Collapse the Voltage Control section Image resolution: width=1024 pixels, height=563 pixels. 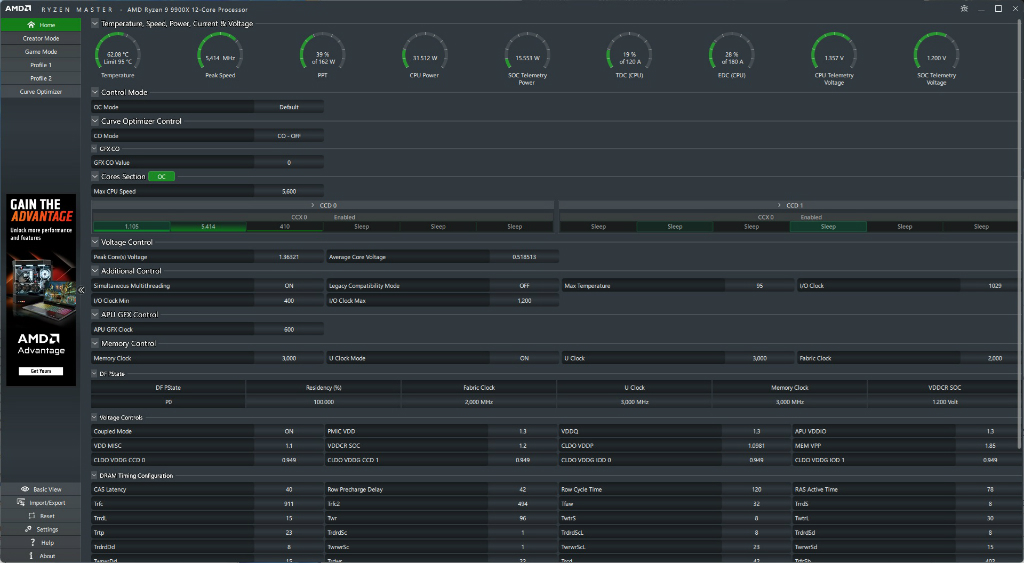click(95, 242)
